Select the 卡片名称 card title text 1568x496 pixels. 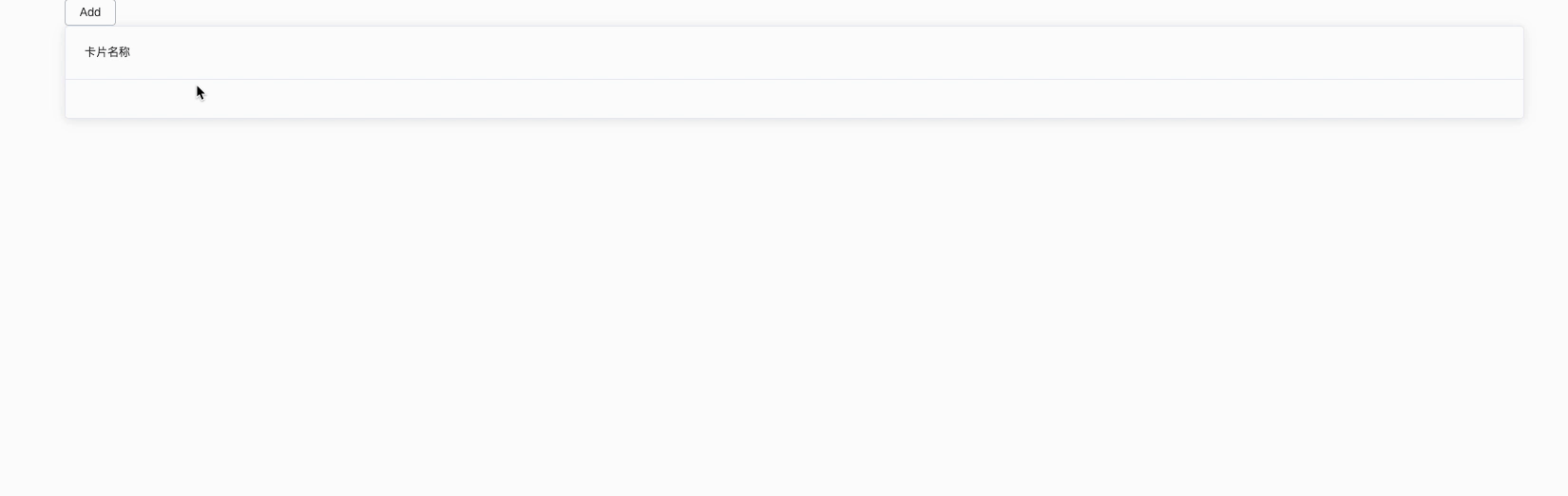tap(107, 52)
